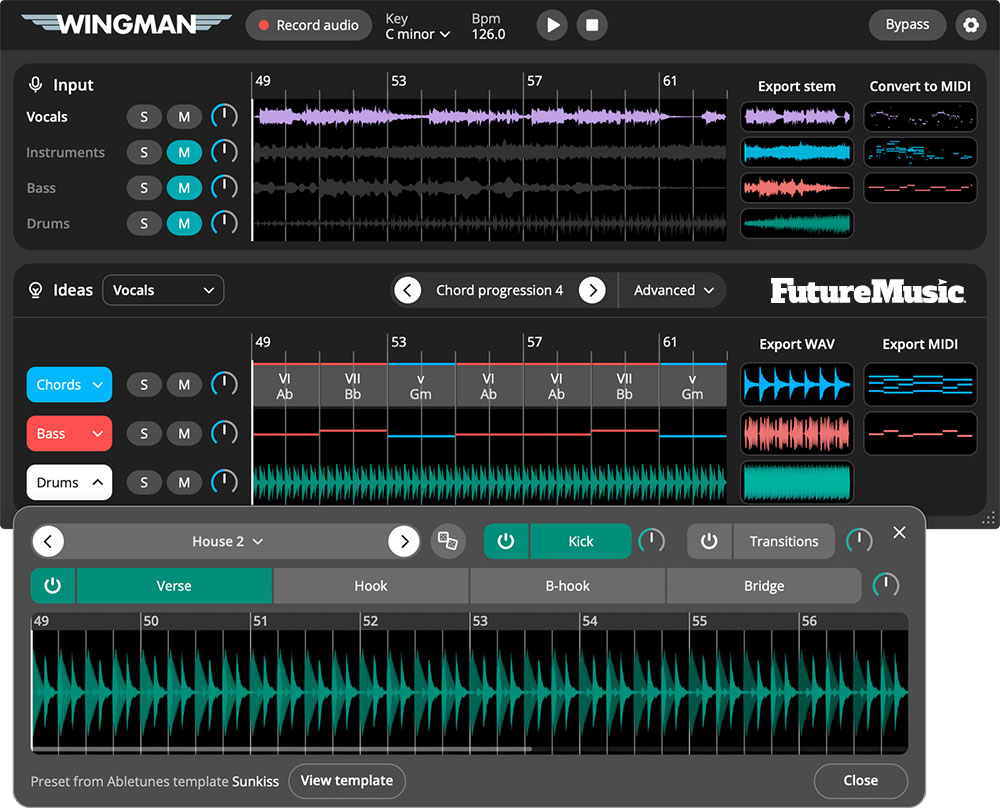Randomize drums with the dice icon

[448, 541]
